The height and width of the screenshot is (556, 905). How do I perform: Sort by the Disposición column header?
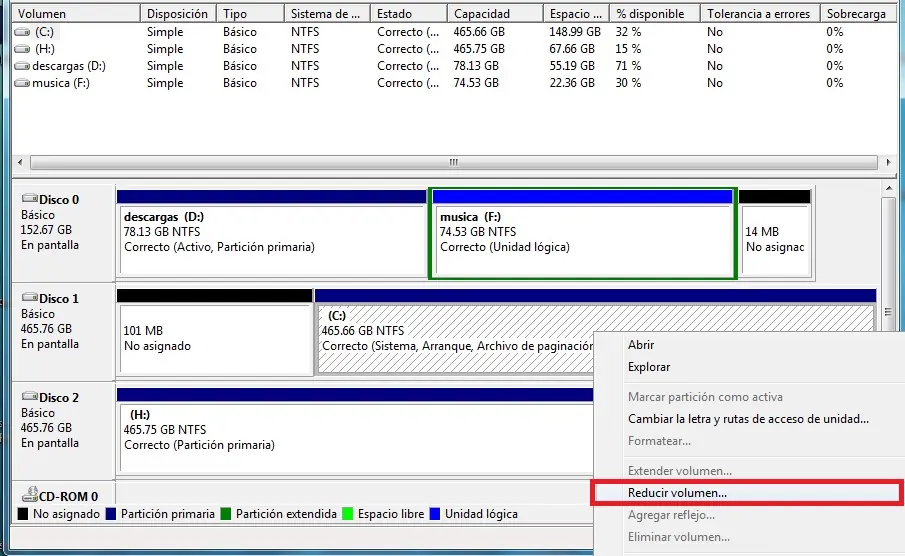(178, 13)
